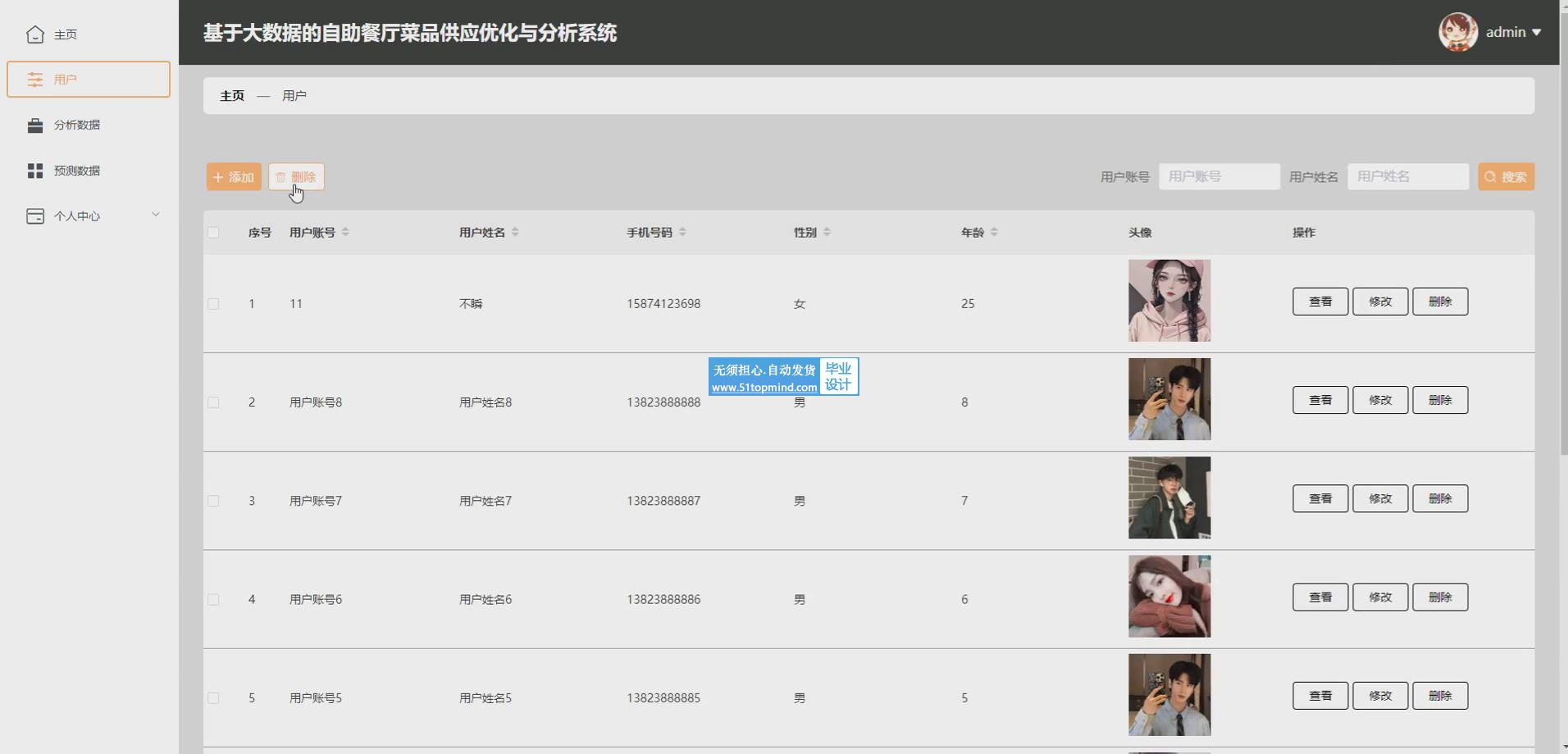
Task: Go to 主页 in the breadcrumb
Action: [x=232, y=96]
